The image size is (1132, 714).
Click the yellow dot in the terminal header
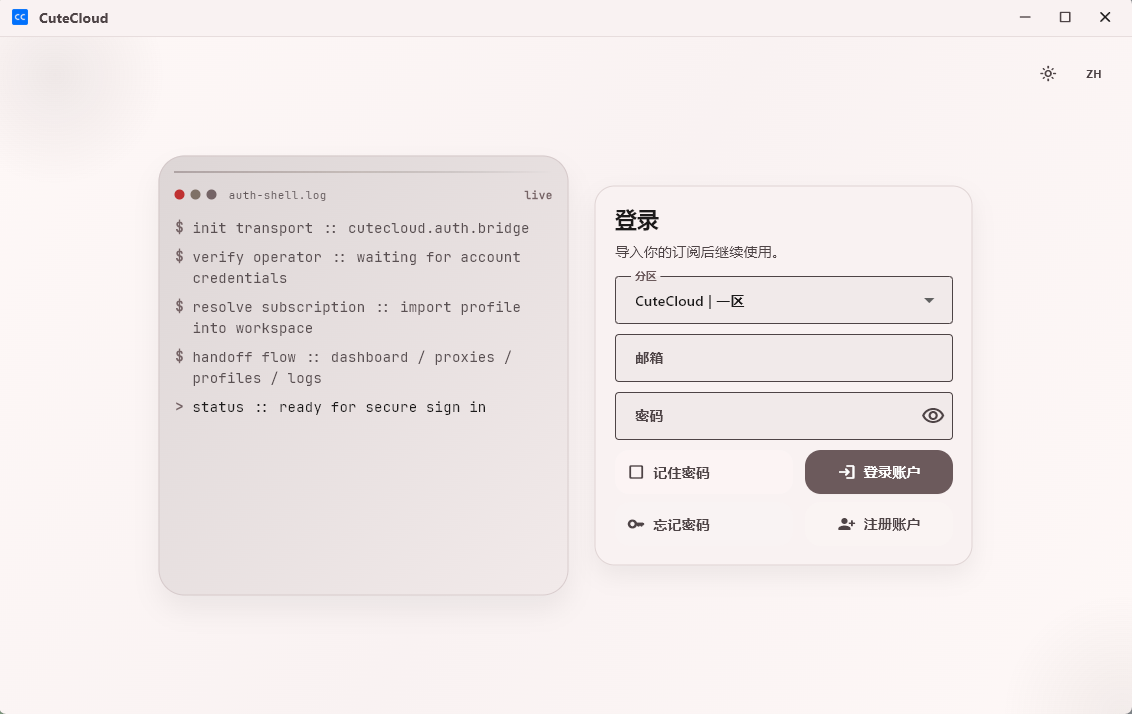pos(195,194)
